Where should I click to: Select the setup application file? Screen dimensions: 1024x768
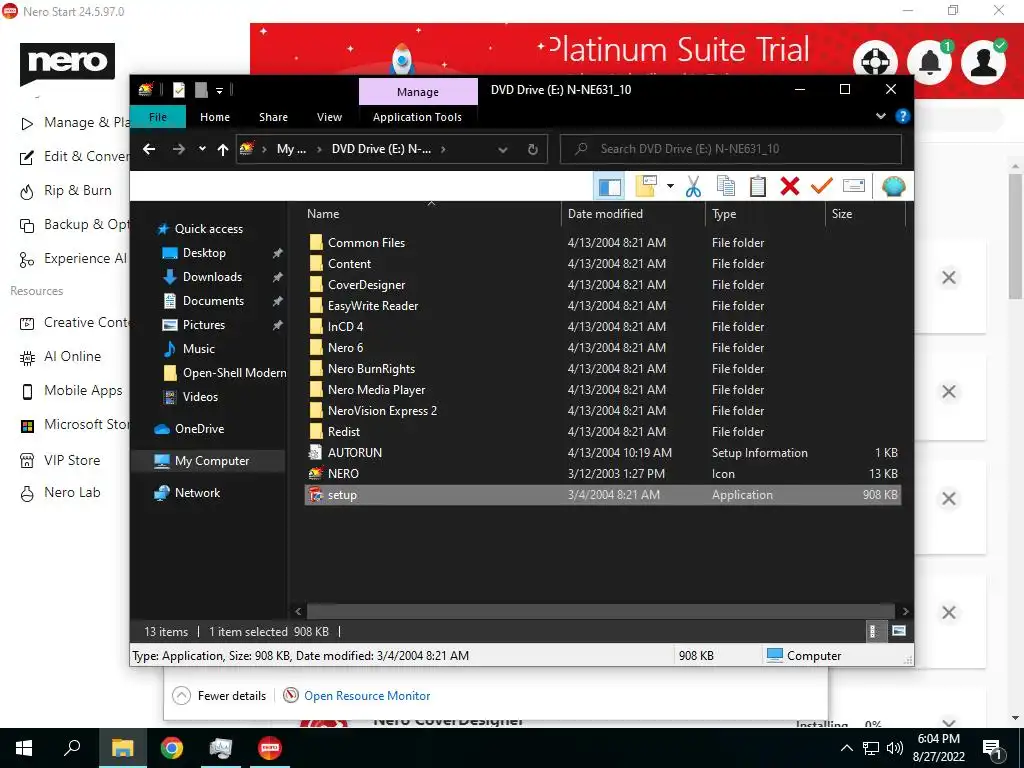point(603,494)
